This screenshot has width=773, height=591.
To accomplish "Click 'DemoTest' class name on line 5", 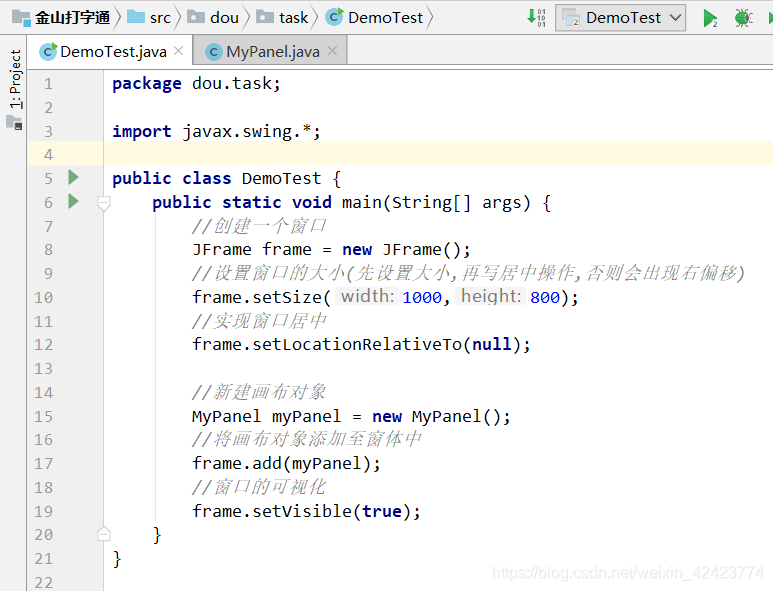I will (281, 178).
